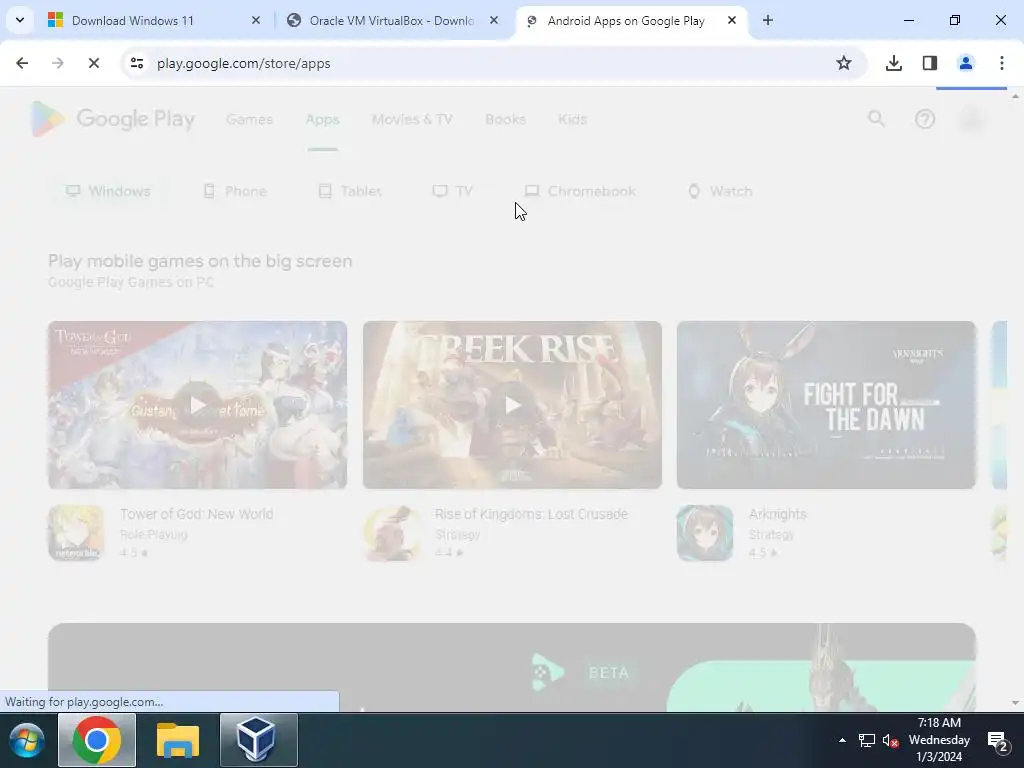Stop loading the page
The width and height of the screenshot is (1024, 768).
pos(93,63)
